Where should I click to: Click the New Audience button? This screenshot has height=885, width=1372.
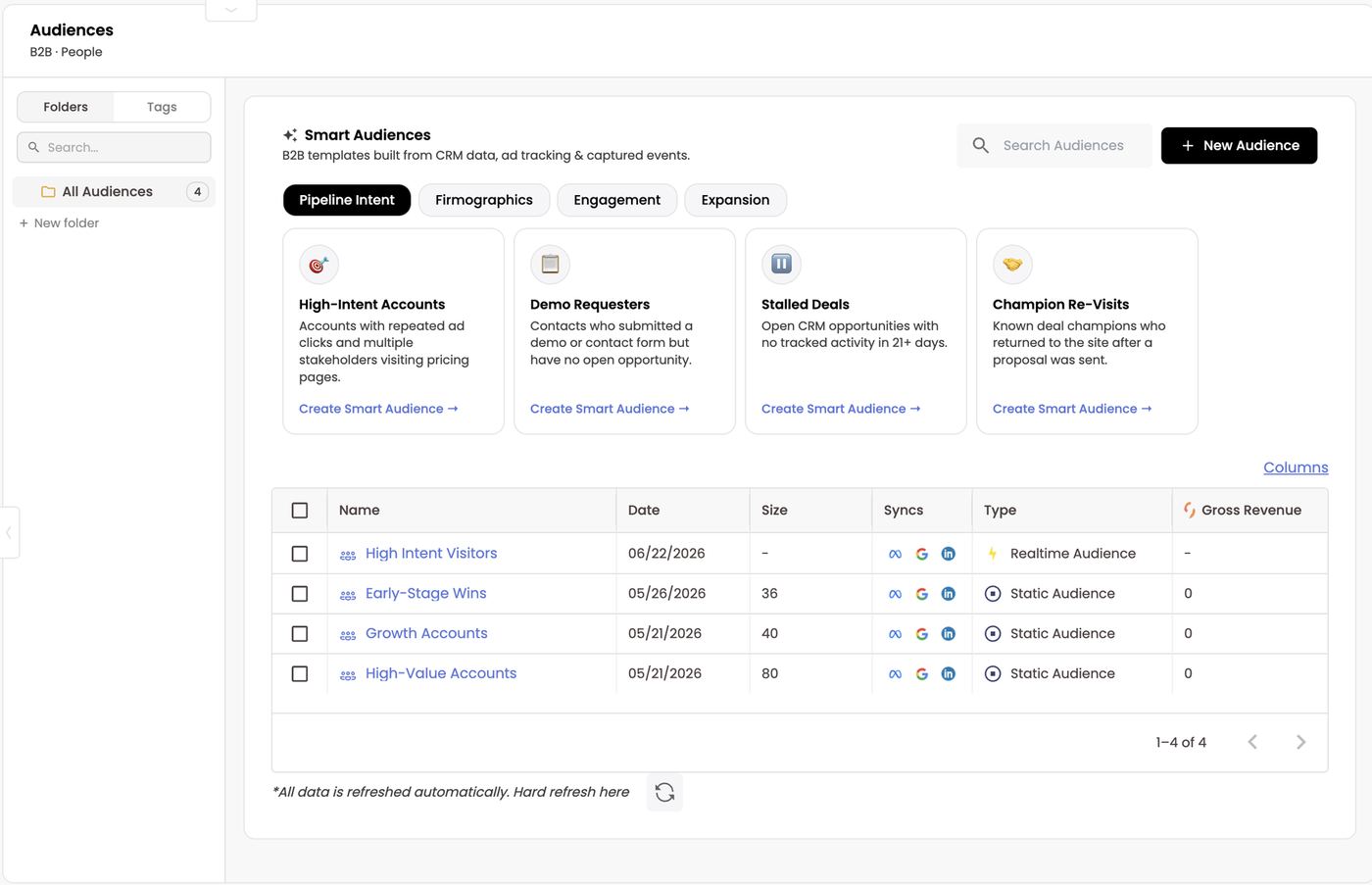click(1240, 145)
